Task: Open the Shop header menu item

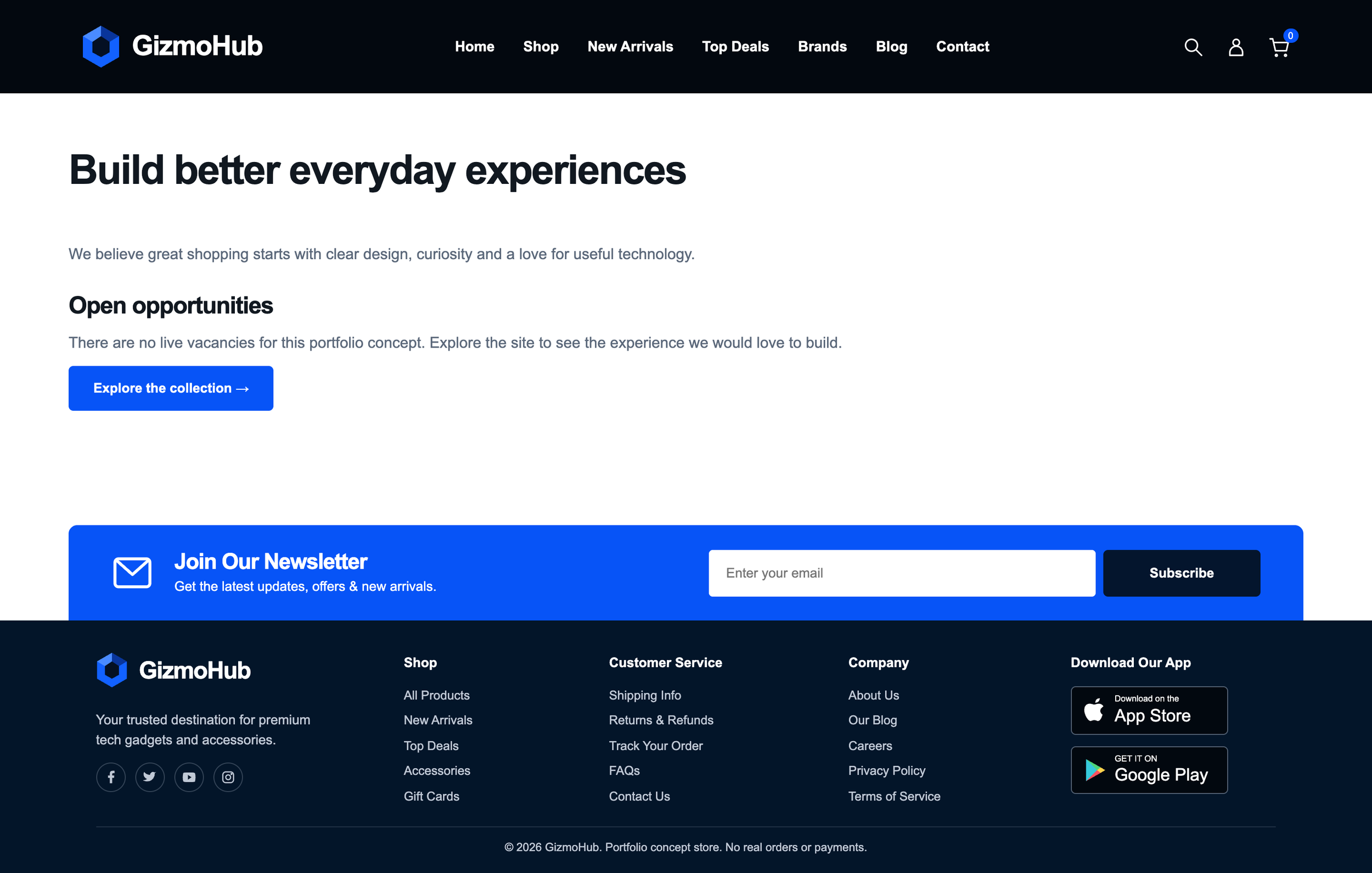Action: [541, 47]
